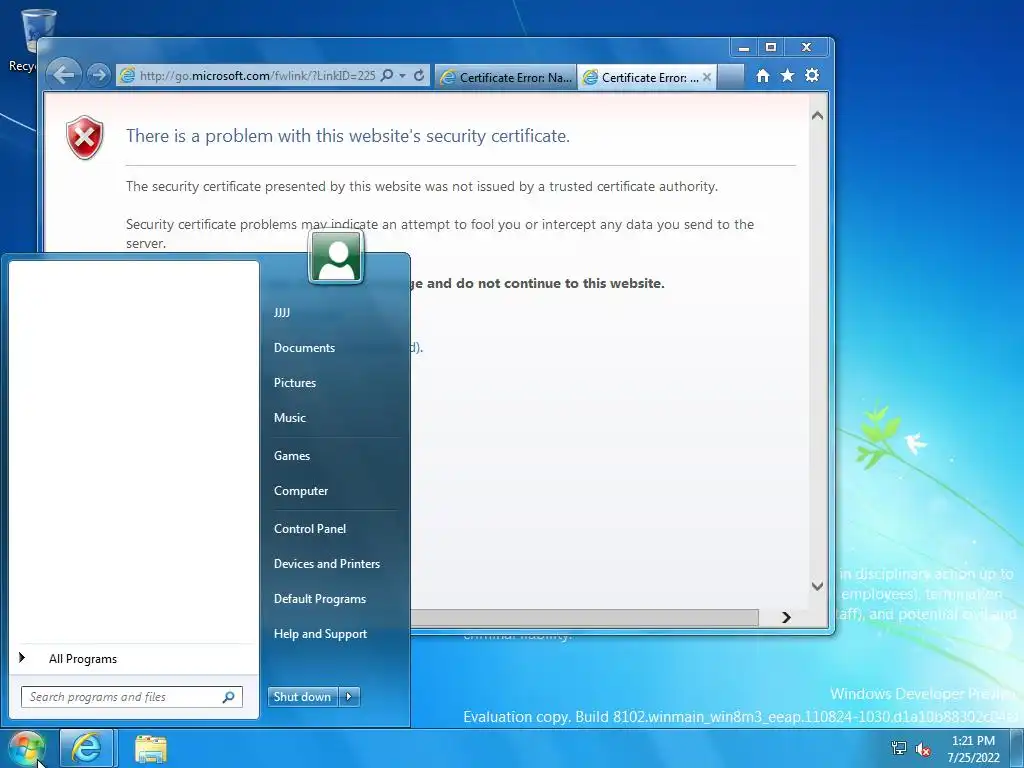Click the bold text 'do not continue to this website.'
Screen dimensions: 1024x768
click(x=560, y=283)
